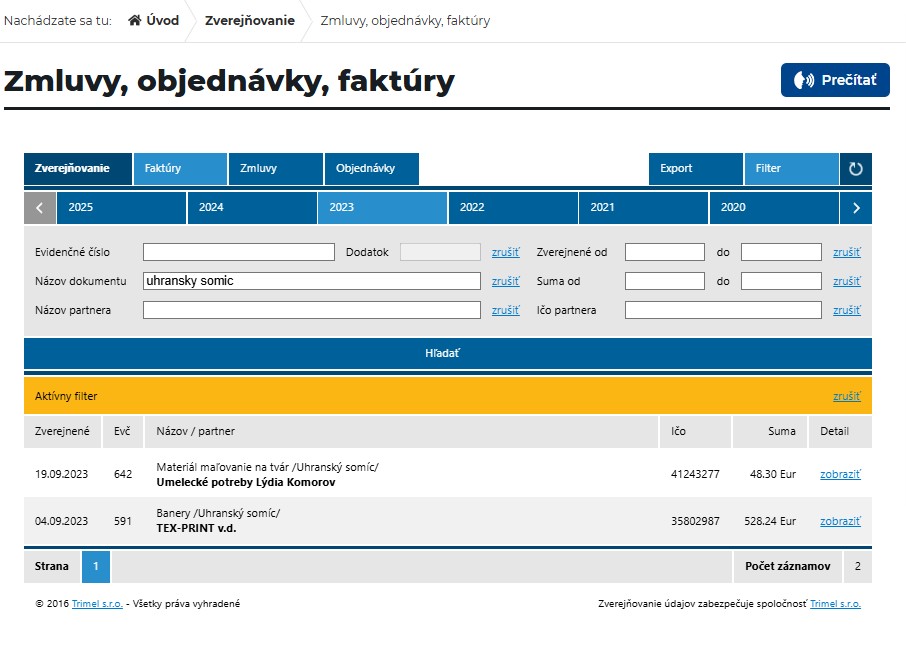This screenshot has width=906, height=655.
Task: Clear the active filter via zrušiť
Action: pyautogui.click(x=846, y=396)
